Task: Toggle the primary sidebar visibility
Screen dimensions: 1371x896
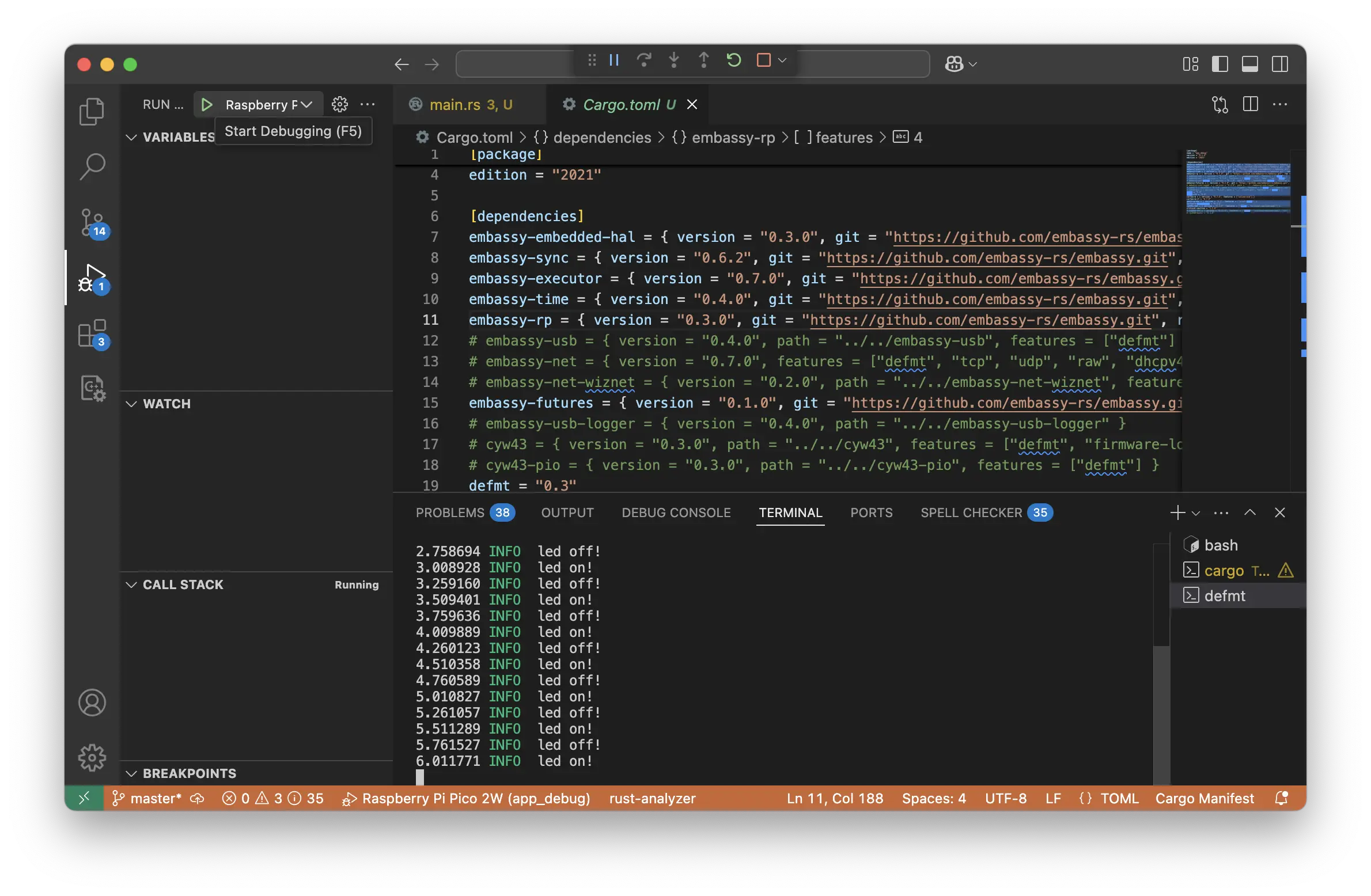Action: click(1220, 64)
